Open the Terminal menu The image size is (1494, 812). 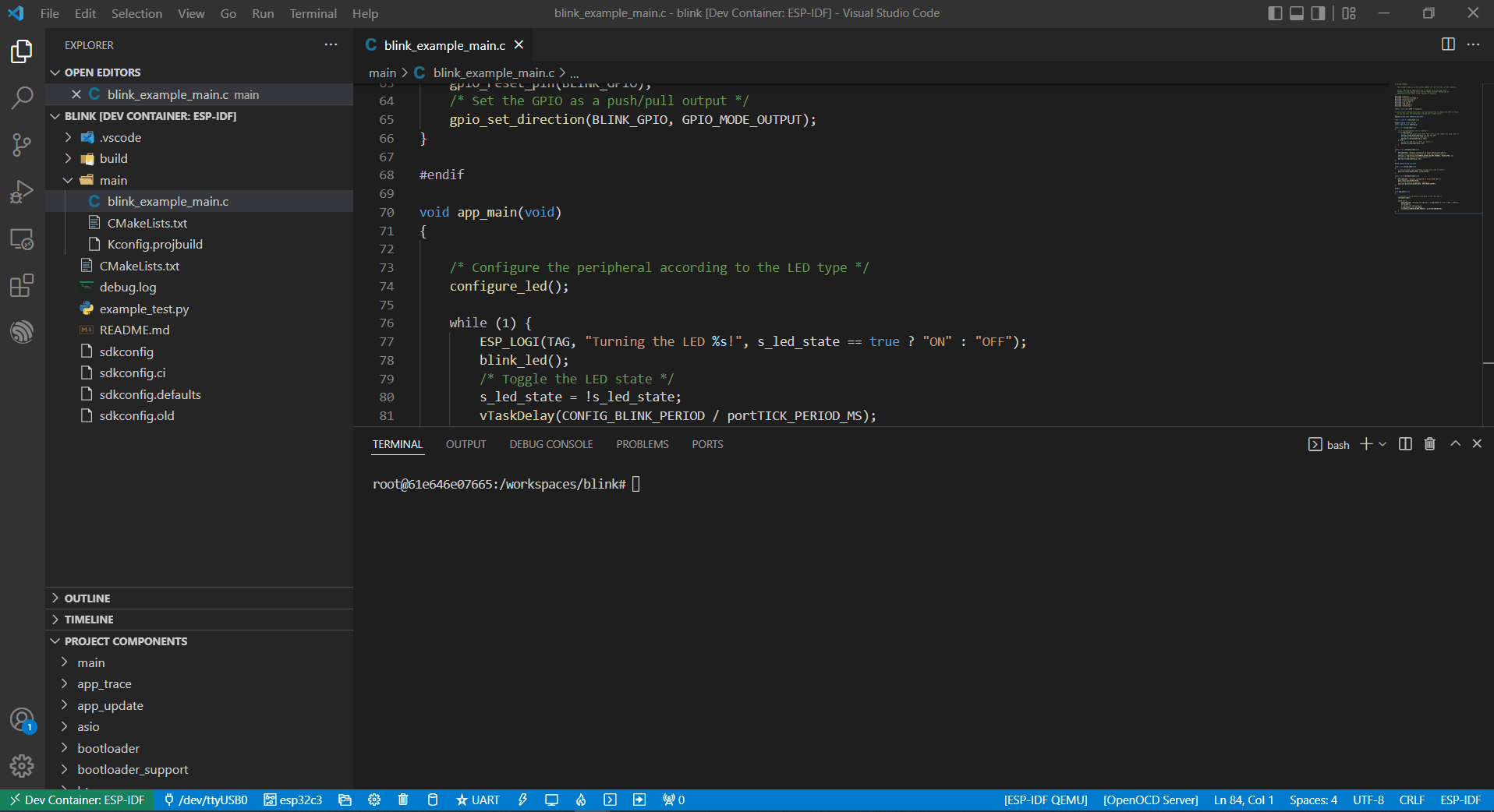click(x=313, y=13)
